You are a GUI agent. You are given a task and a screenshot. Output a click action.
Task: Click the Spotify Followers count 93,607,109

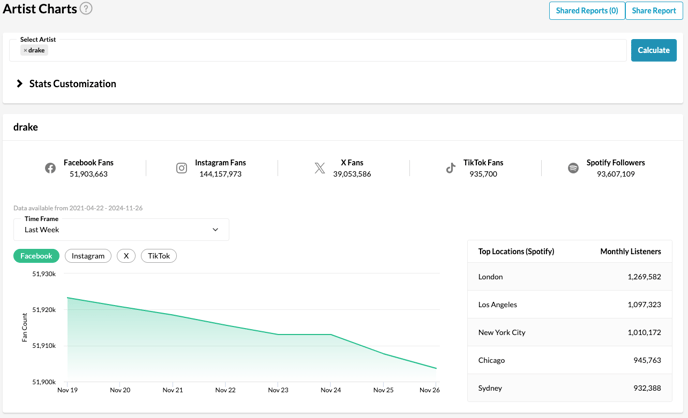[x=616, y=174]
